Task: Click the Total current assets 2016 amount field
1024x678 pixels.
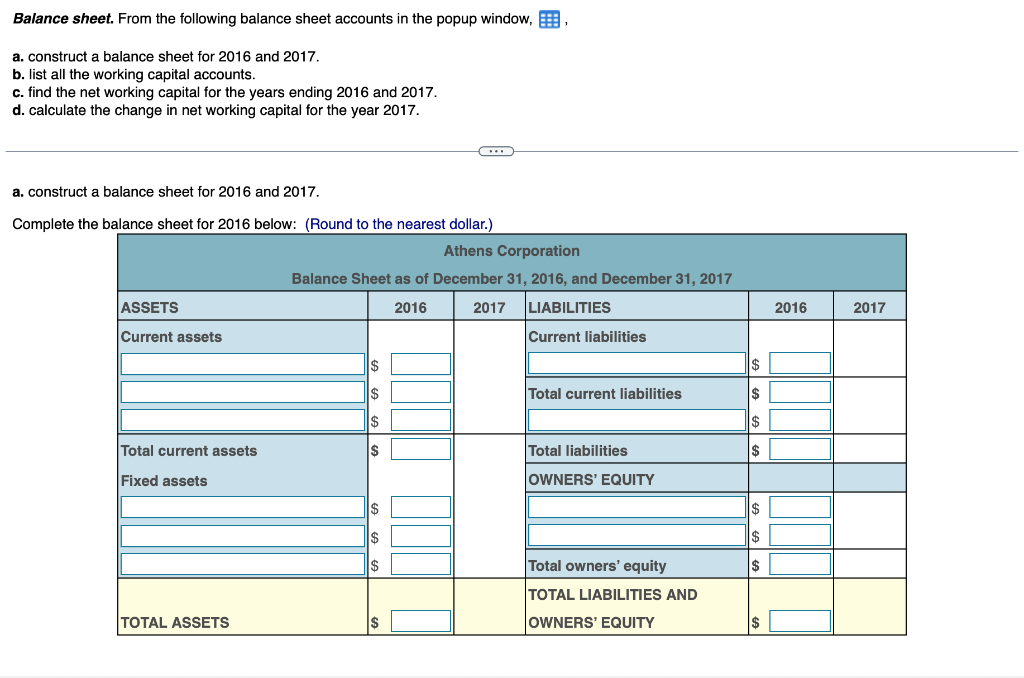Action: point(422,448)
